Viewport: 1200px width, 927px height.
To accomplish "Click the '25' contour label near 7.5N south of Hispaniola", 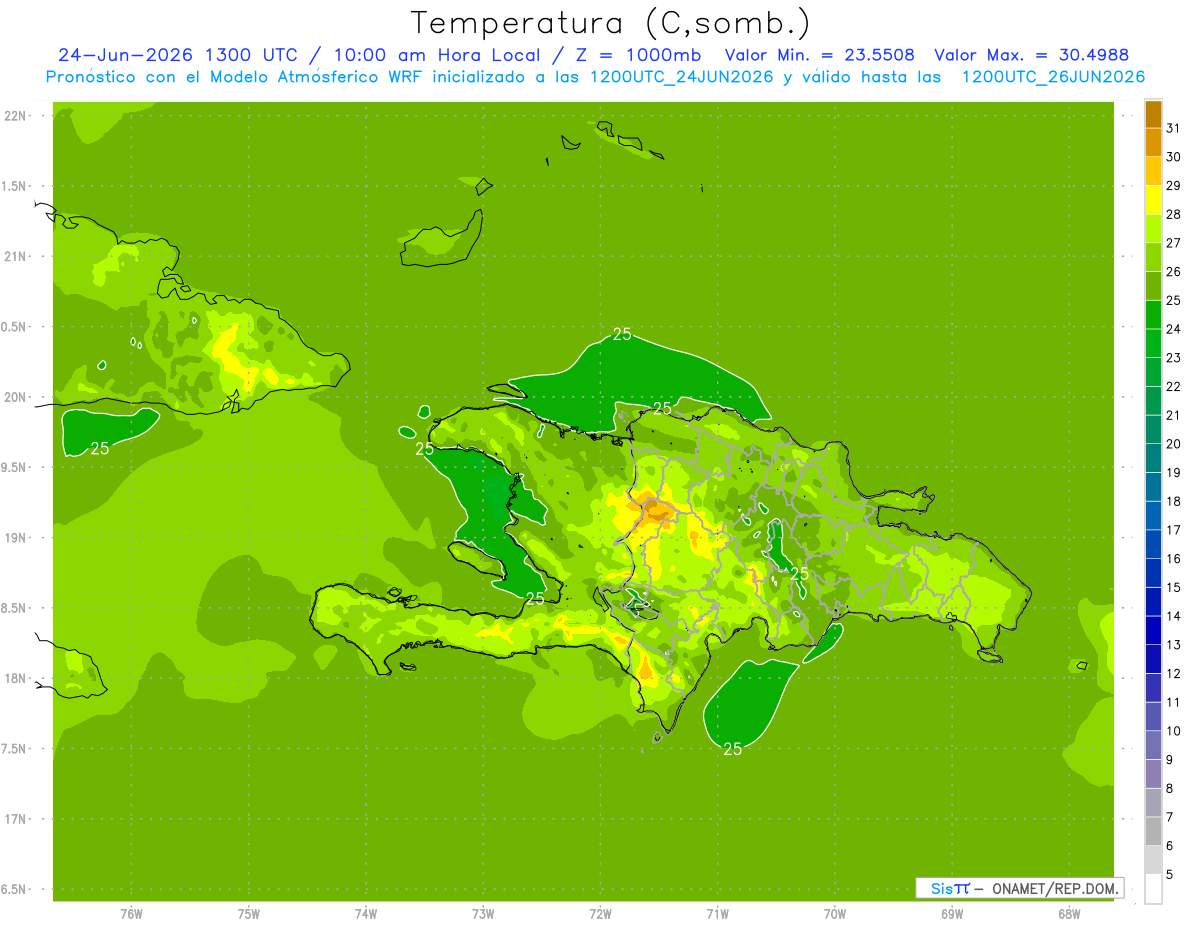I will click(732, 749).
